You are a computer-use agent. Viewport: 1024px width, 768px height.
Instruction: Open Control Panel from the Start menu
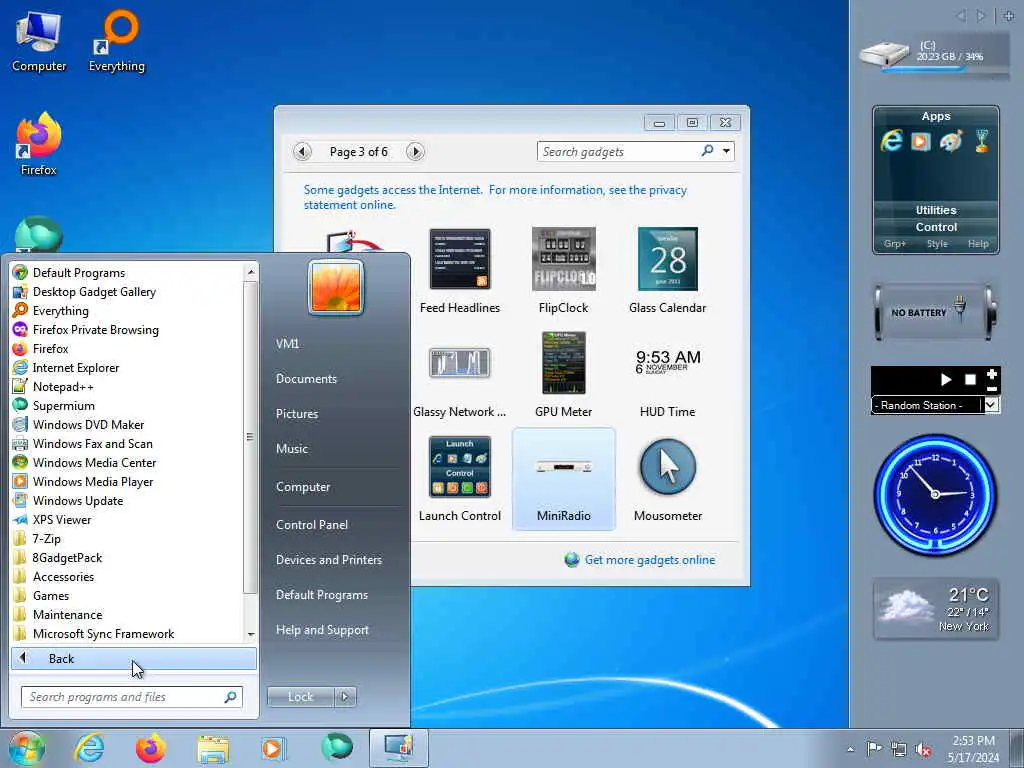click(x=312, y=524)
